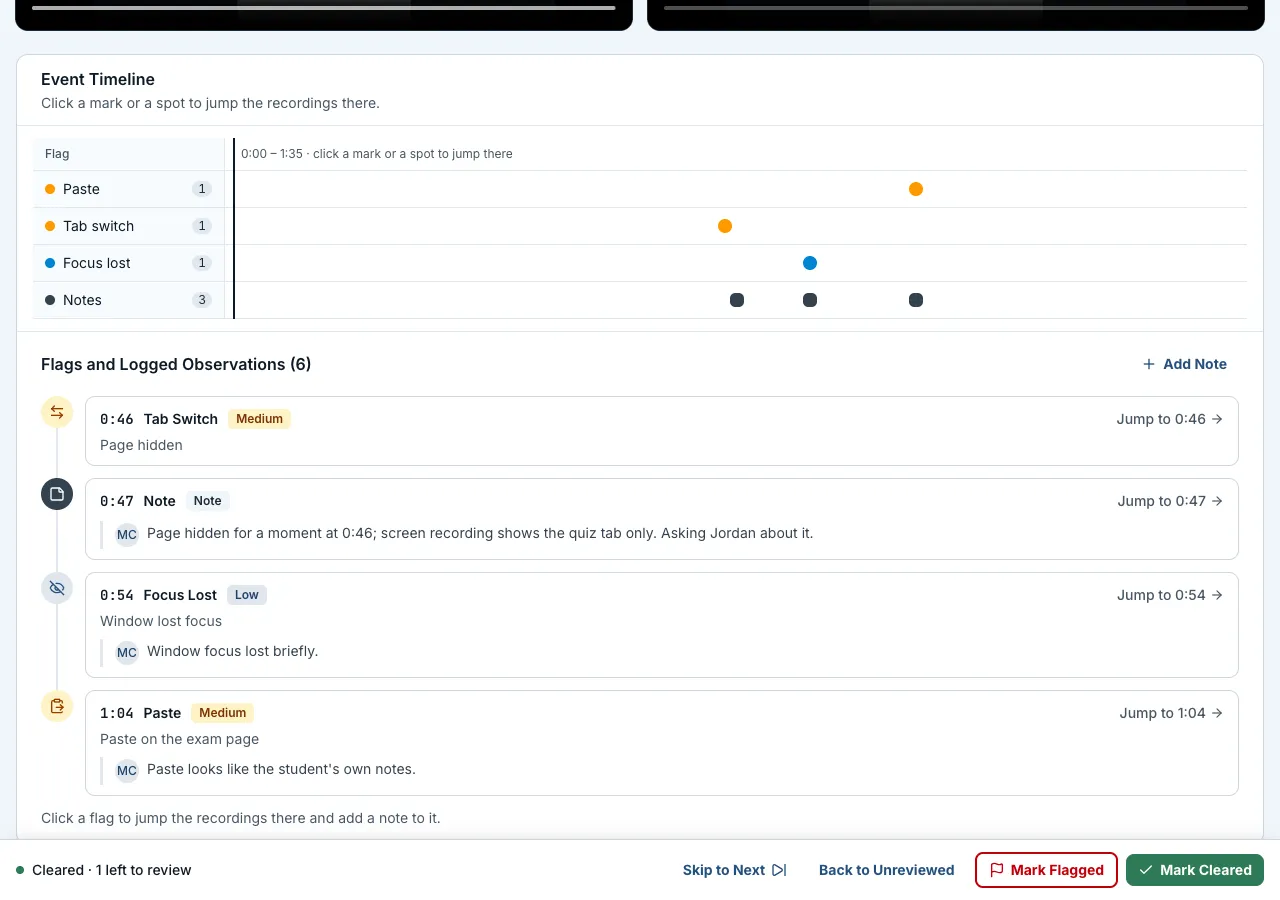Jump to 1:04 in the recordings

[x=1171, y=713]
